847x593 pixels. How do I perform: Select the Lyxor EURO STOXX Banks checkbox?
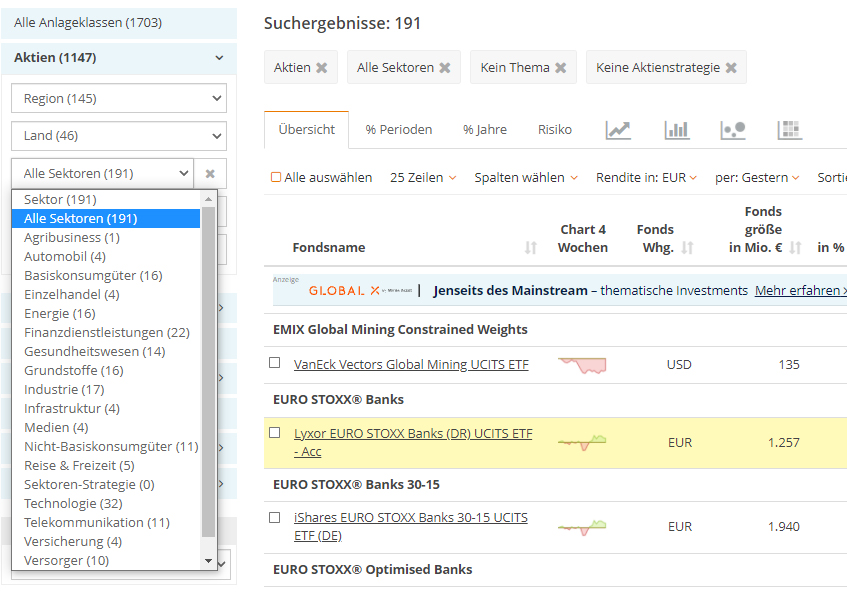[274, 433]
